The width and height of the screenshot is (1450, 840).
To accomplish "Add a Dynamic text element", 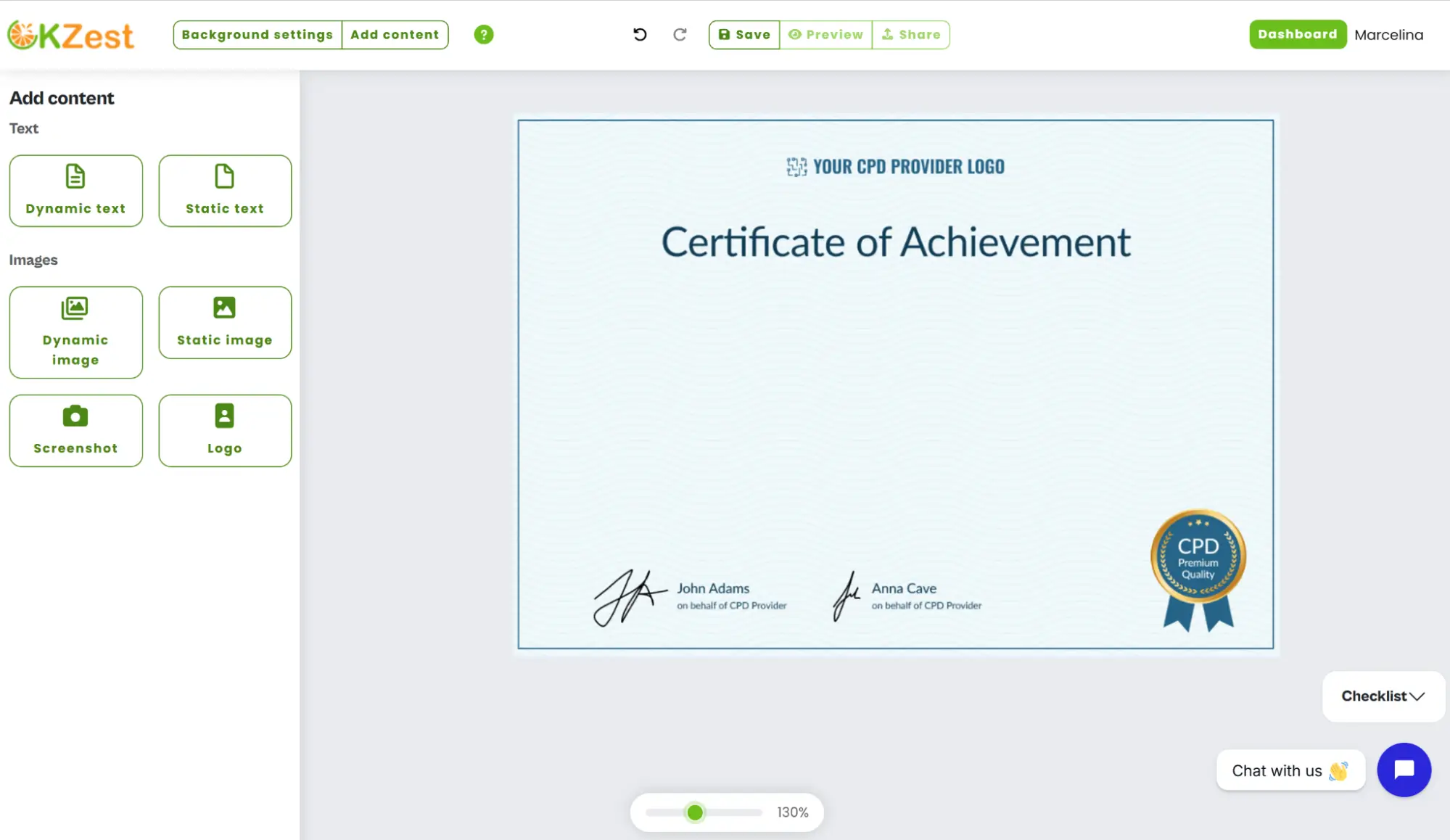I will [x=75, y=191].
